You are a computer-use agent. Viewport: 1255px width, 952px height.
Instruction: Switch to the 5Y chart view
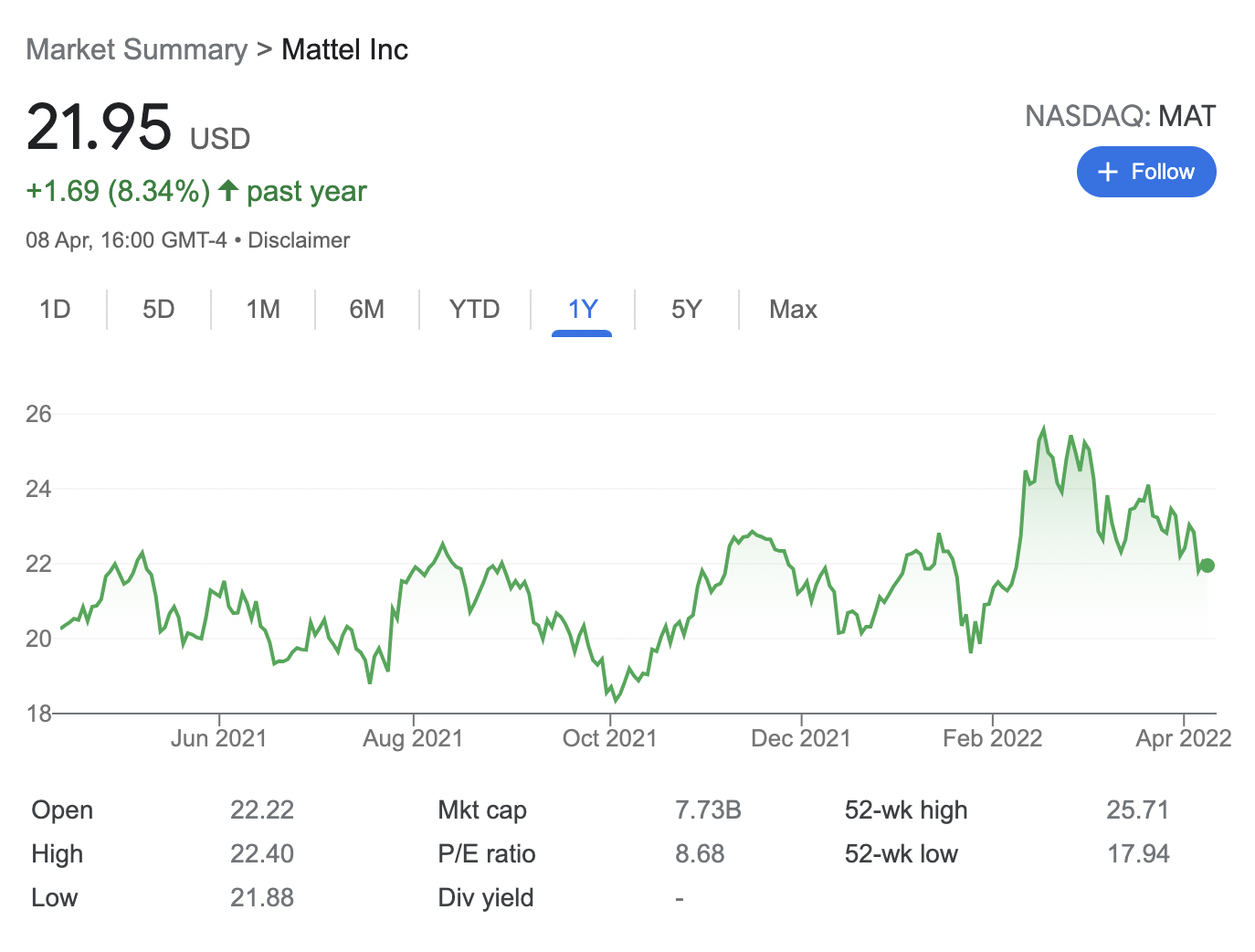click(x=687, y=310)
